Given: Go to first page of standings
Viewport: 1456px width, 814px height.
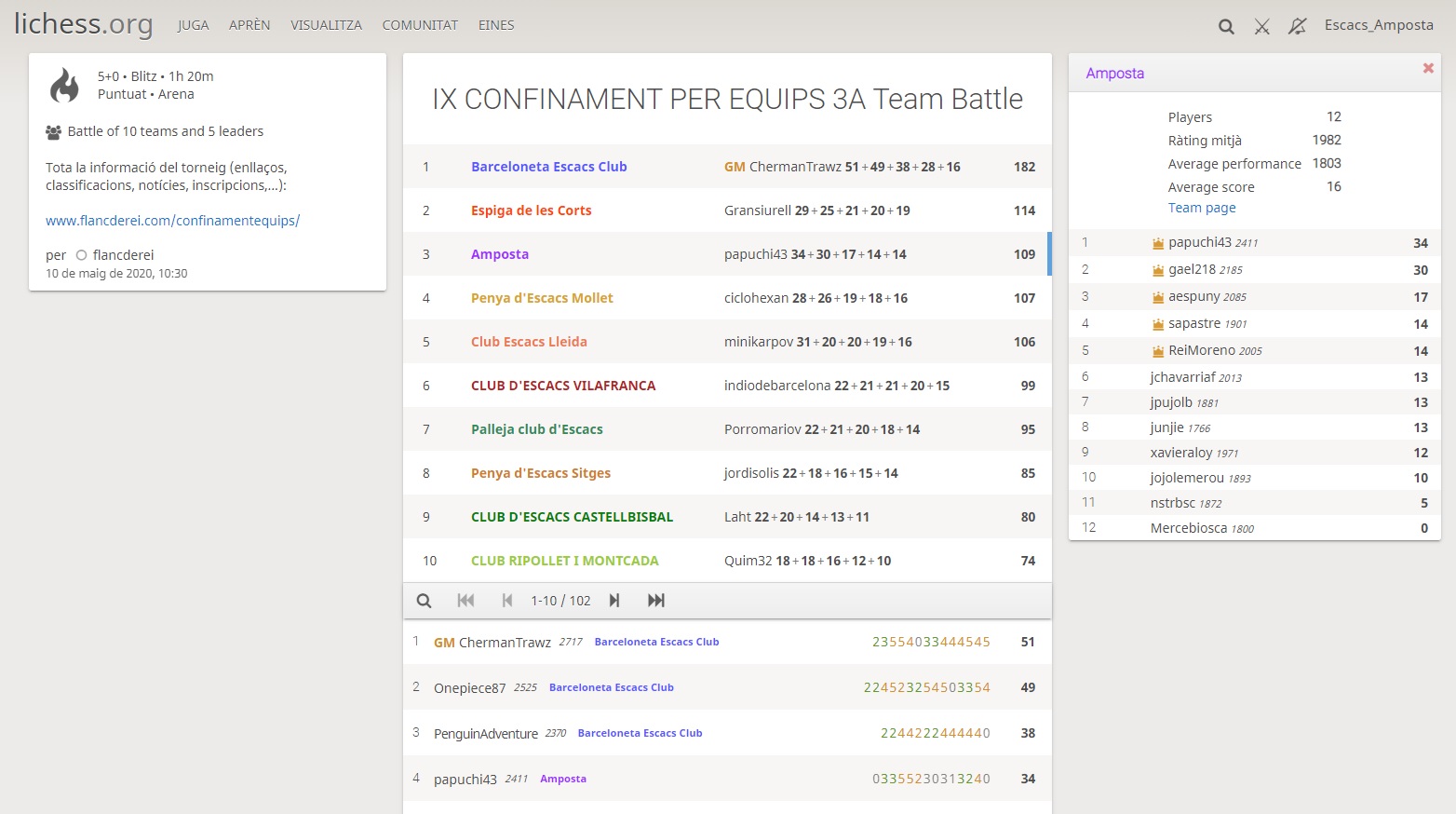Looking at the screenshot, I should [466, 601].
